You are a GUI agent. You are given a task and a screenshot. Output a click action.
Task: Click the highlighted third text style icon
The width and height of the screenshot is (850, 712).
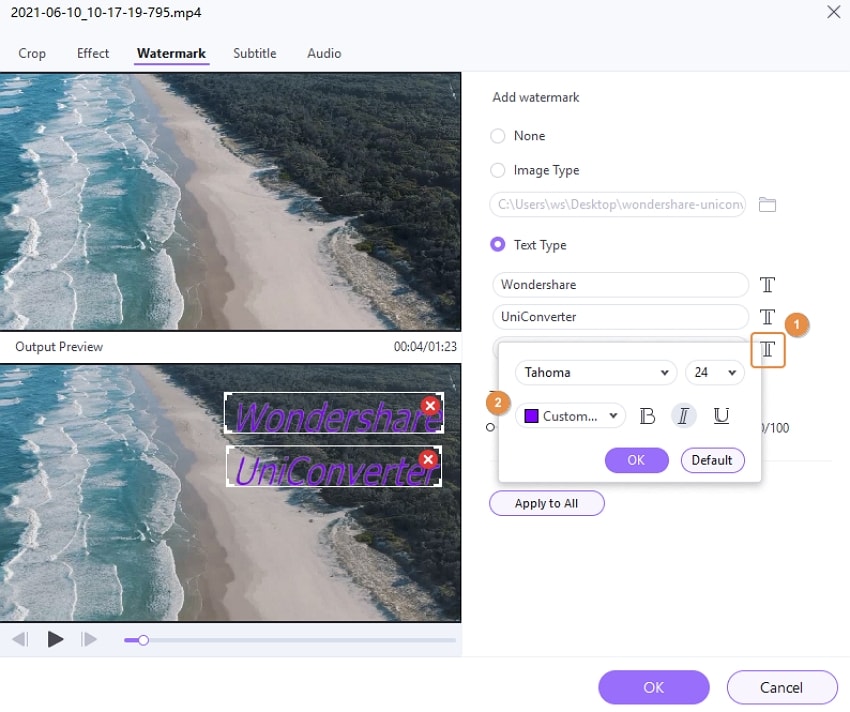768,350
